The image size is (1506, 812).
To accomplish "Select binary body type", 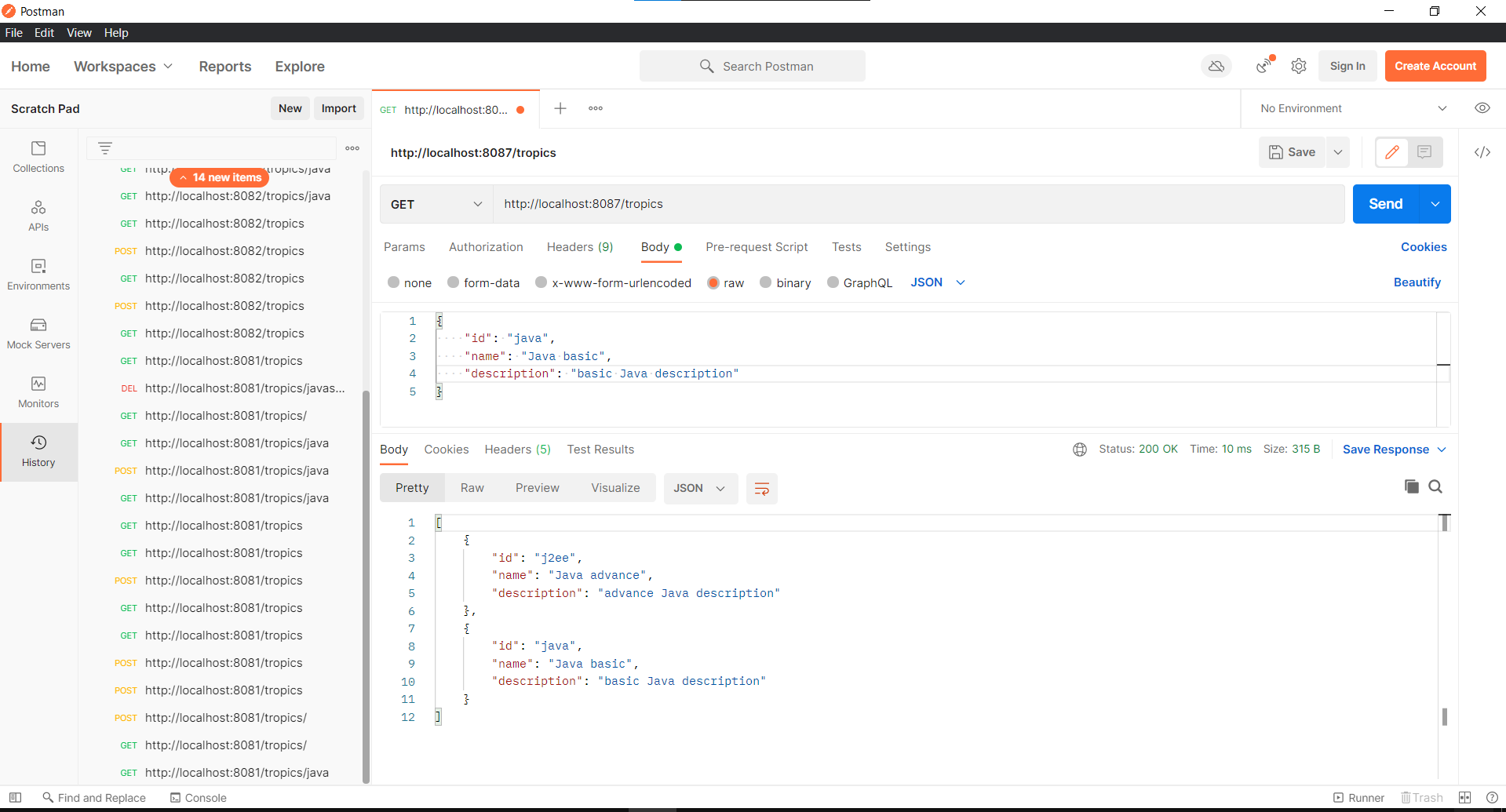I will (766, 282).
